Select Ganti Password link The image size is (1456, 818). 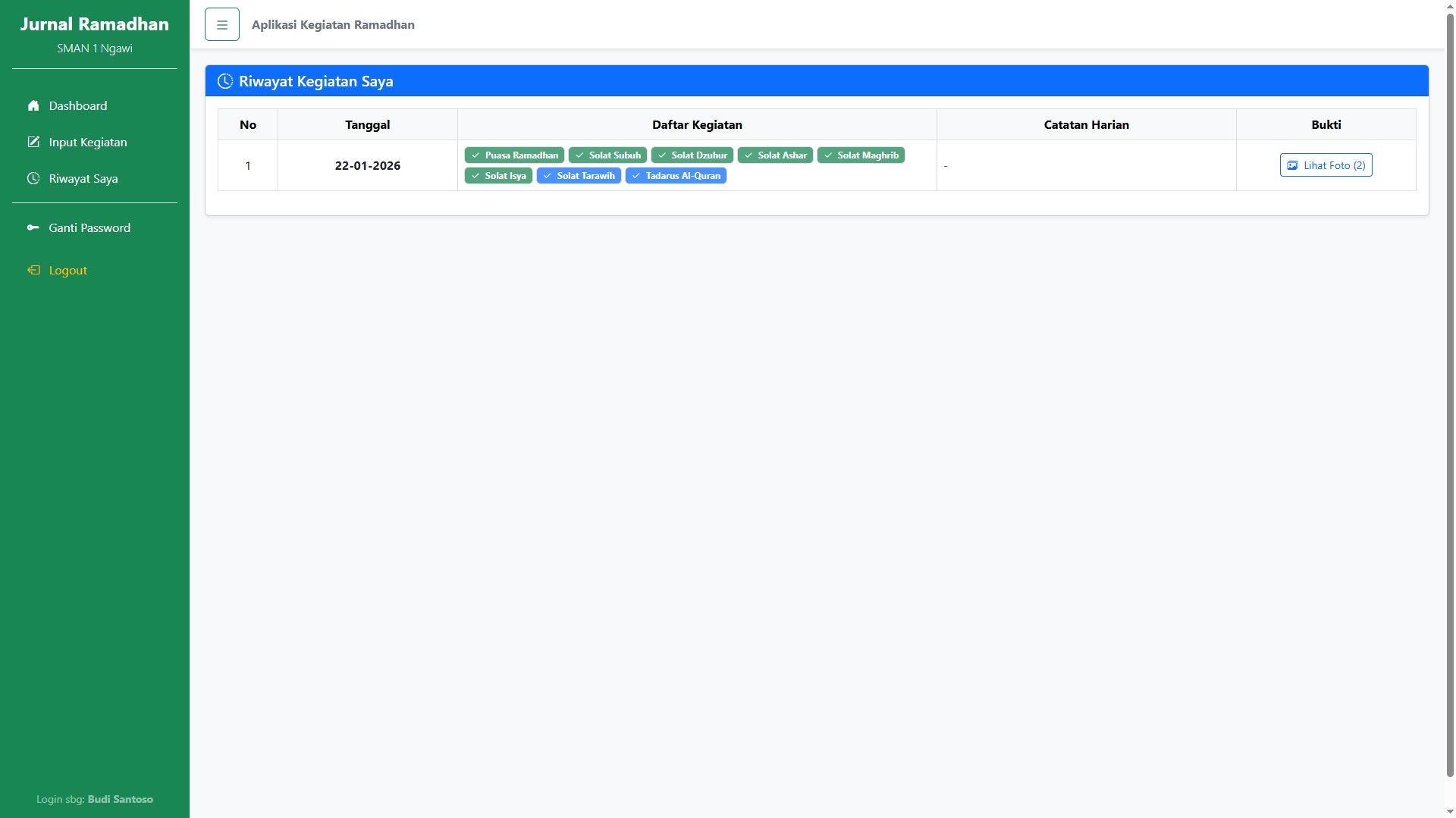(89, 227)
